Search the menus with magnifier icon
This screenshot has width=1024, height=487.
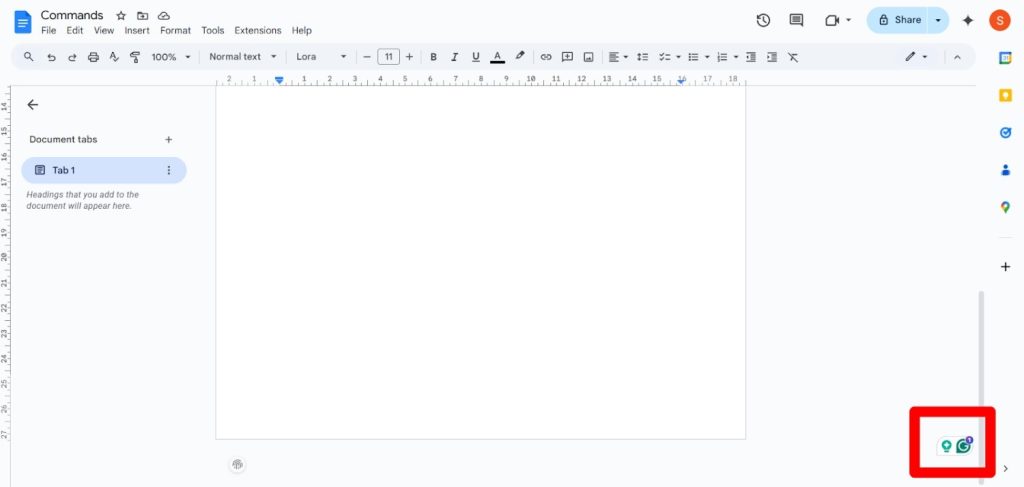(29, 57)
